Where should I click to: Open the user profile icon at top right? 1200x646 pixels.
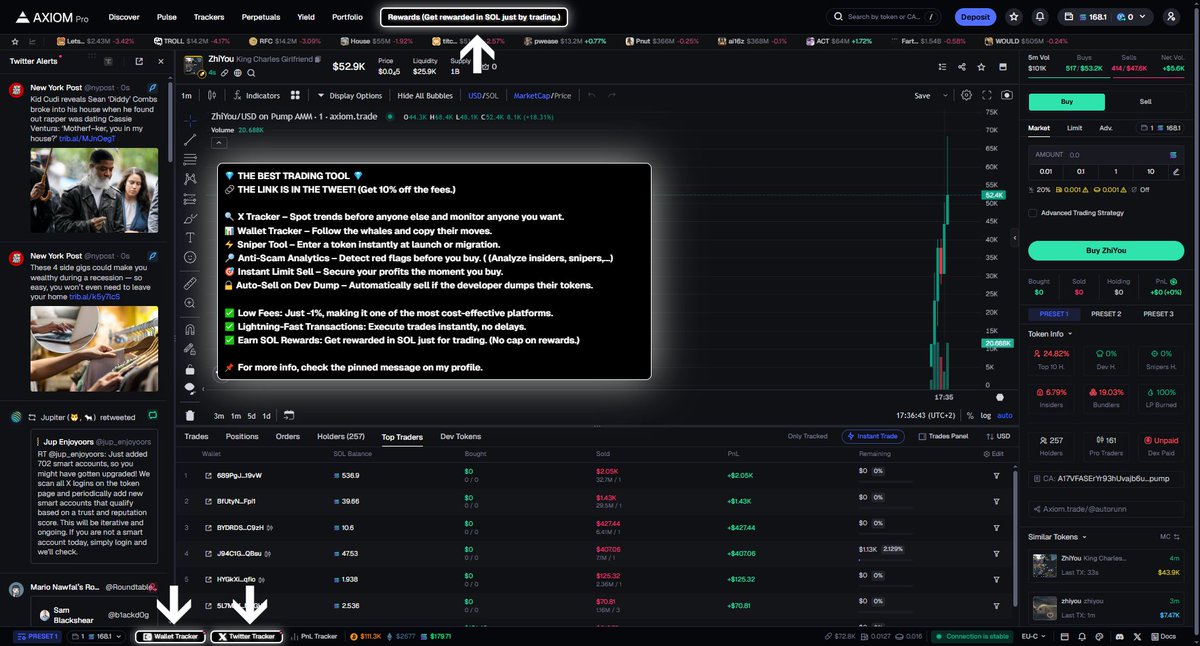click(1171, 17)
